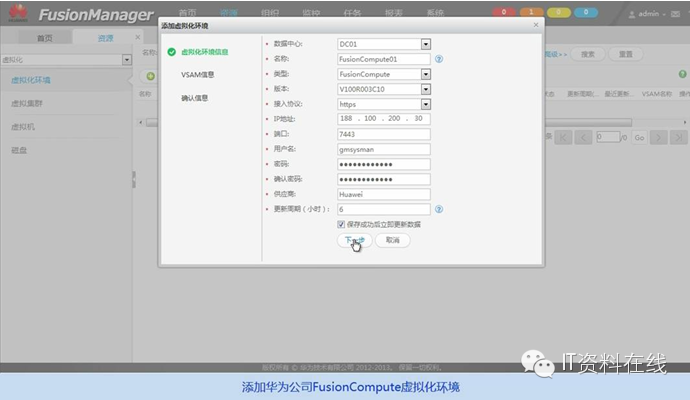The height and width of the screenshot is (400, 690).
Task: Go to last page pagination icon
Action: click(679, 137)
